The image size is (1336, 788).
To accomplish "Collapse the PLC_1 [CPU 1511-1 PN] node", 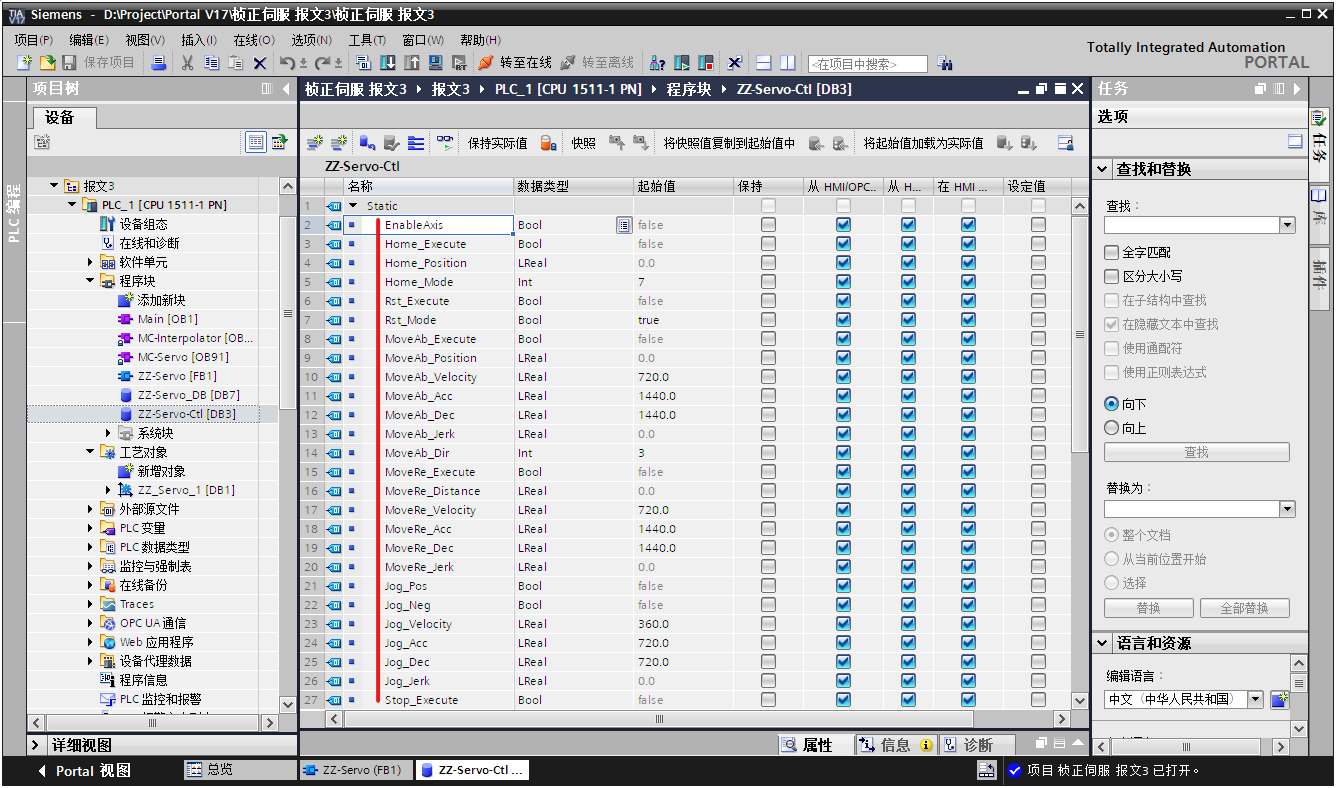I will coord(72,205).
